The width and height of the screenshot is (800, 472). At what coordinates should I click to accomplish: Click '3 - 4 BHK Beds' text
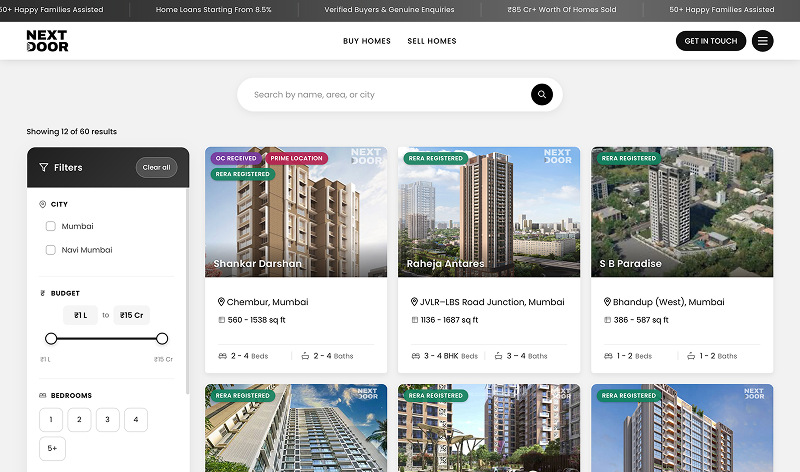coord(451,356)
